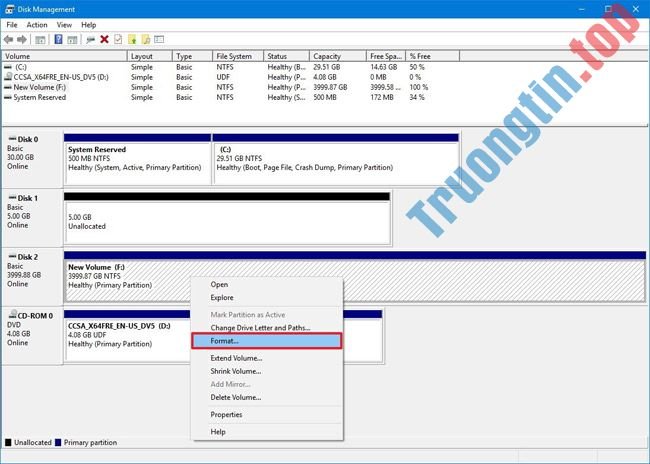Sort by the Layout column header

pos(150,56)
